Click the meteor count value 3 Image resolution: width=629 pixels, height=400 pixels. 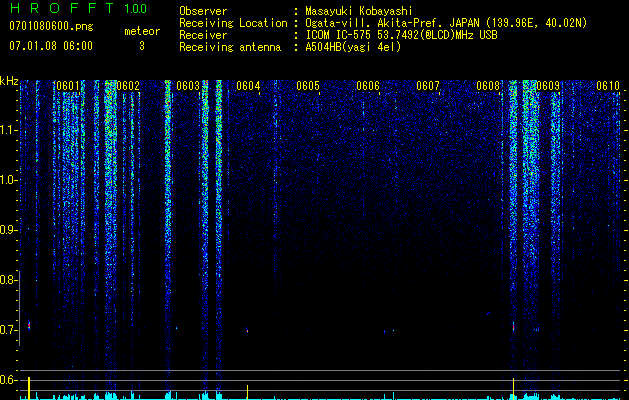pyautogui.click(x=142, y=46)
